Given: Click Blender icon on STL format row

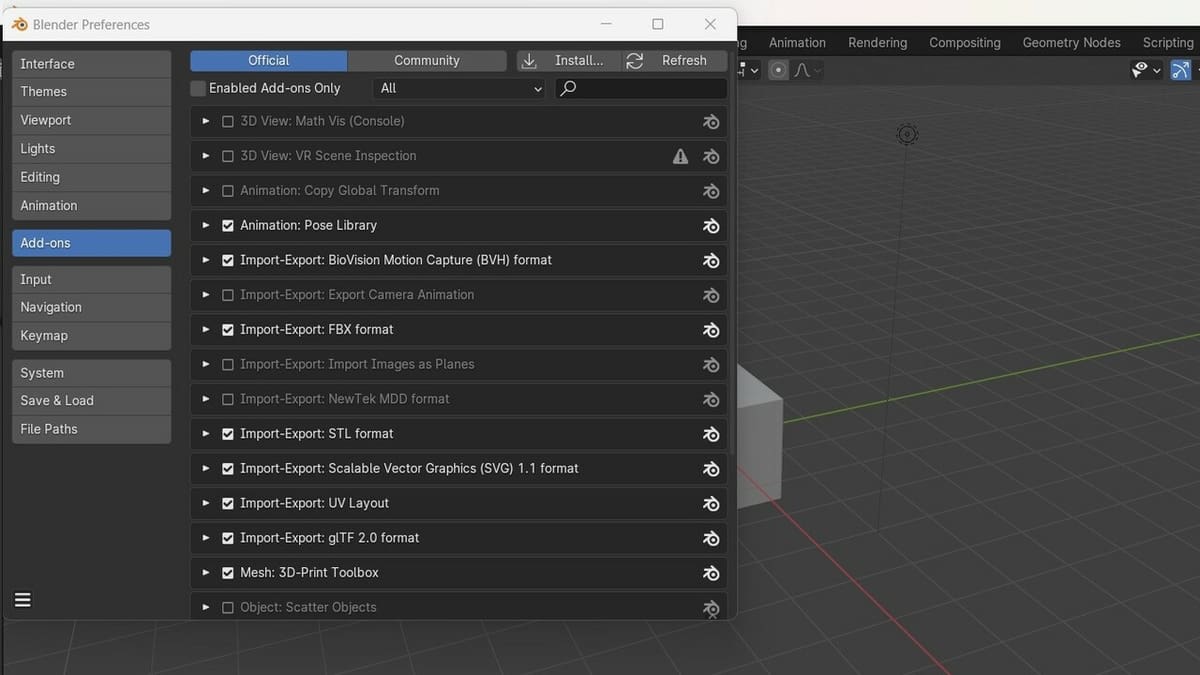Looking at the screenshot, I should tap(711, 434).
